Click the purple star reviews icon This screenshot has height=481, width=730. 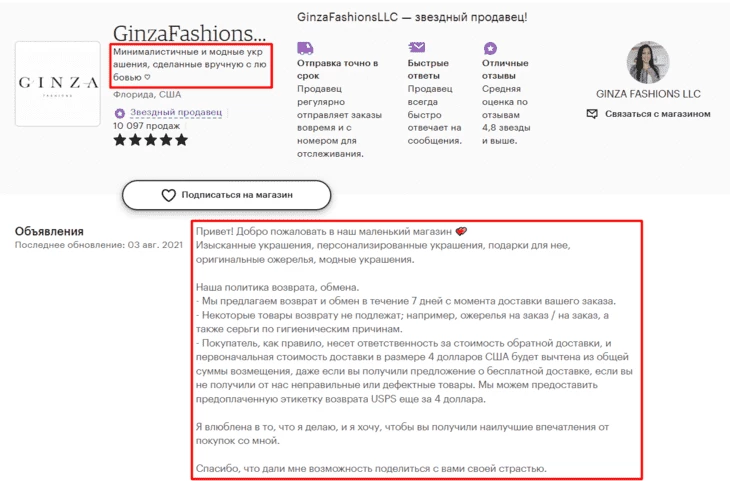(x=490, y=48)
